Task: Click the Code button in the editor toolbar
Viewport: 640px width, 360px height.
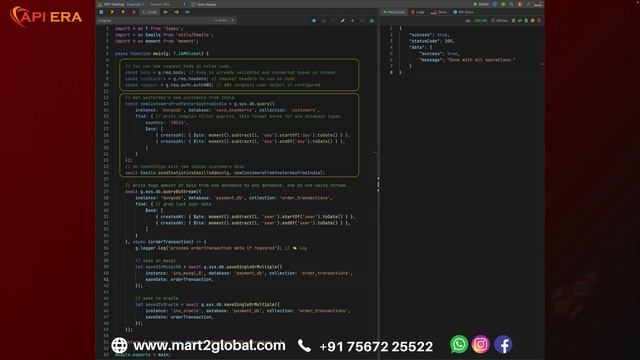Action: point(150,12)
